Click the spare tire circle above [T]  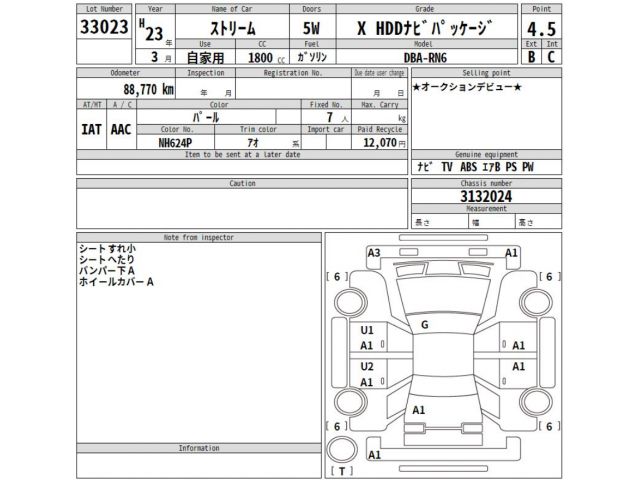click(342, 450)
